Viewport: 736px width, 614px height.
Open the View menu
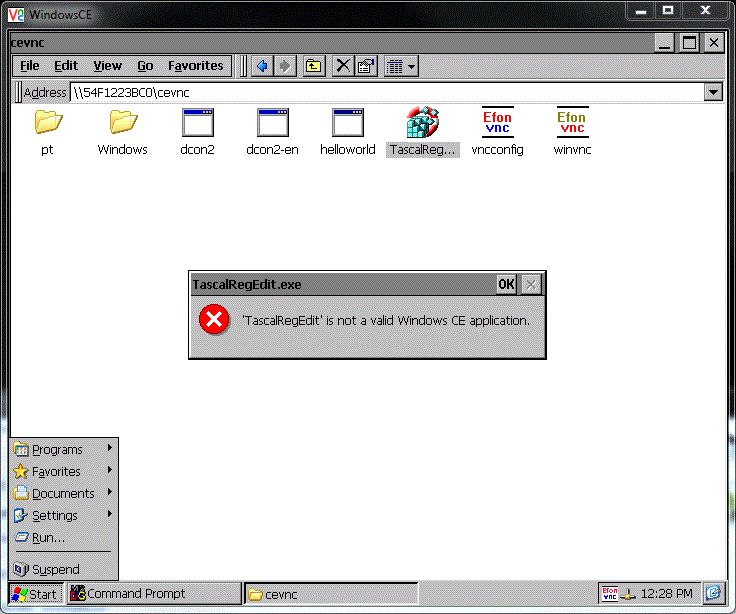pos(107,66)
